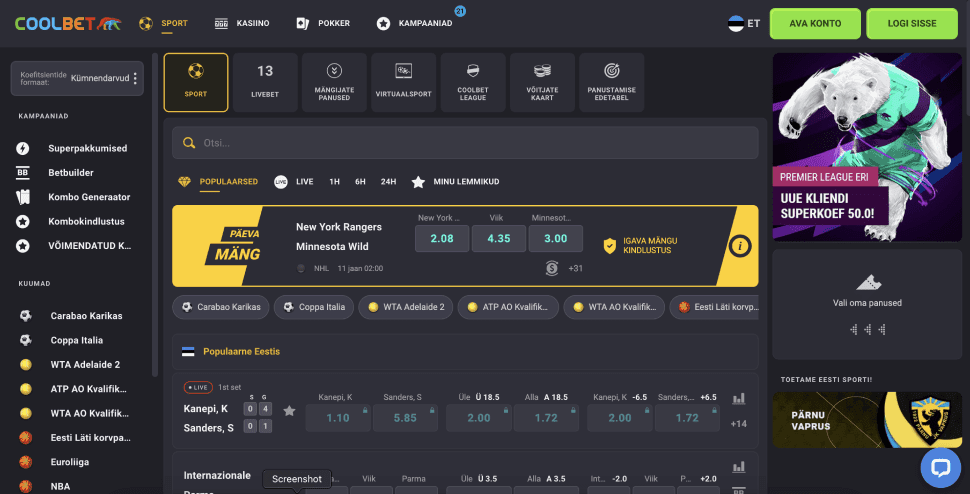Screen dimensions: 970x494
Task: Open the Pokker section
Action: tap(323, 23)
